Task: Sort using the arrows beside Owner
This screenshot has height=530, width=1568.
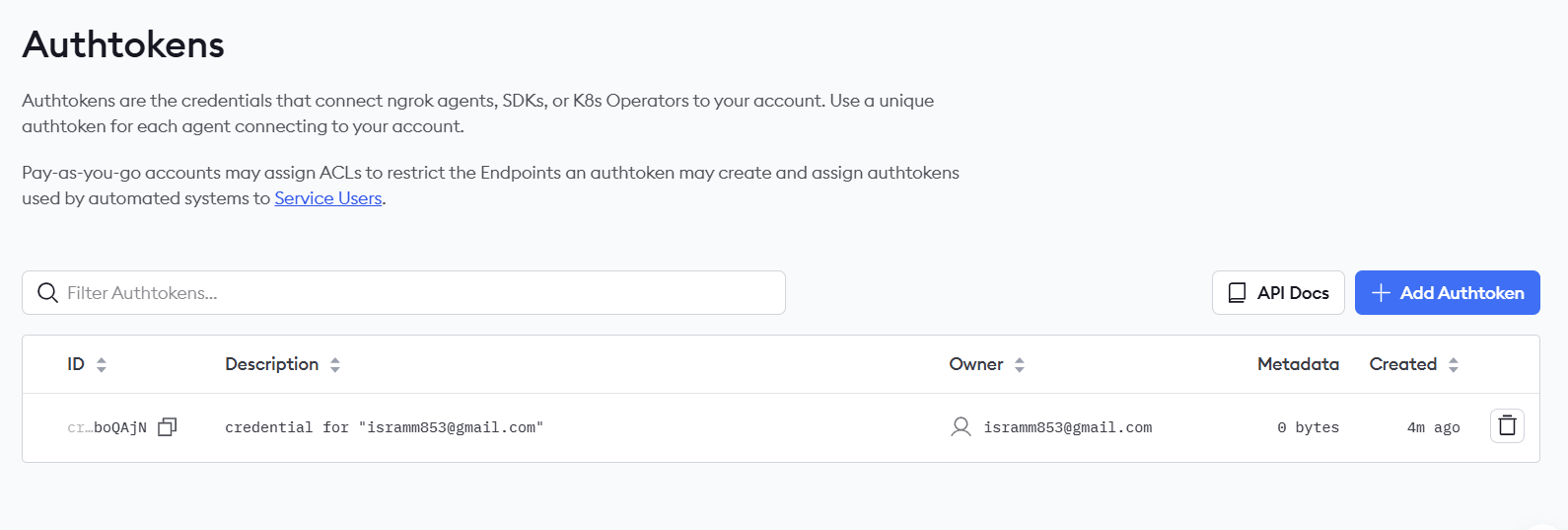Action: (x=1020, y=365)
